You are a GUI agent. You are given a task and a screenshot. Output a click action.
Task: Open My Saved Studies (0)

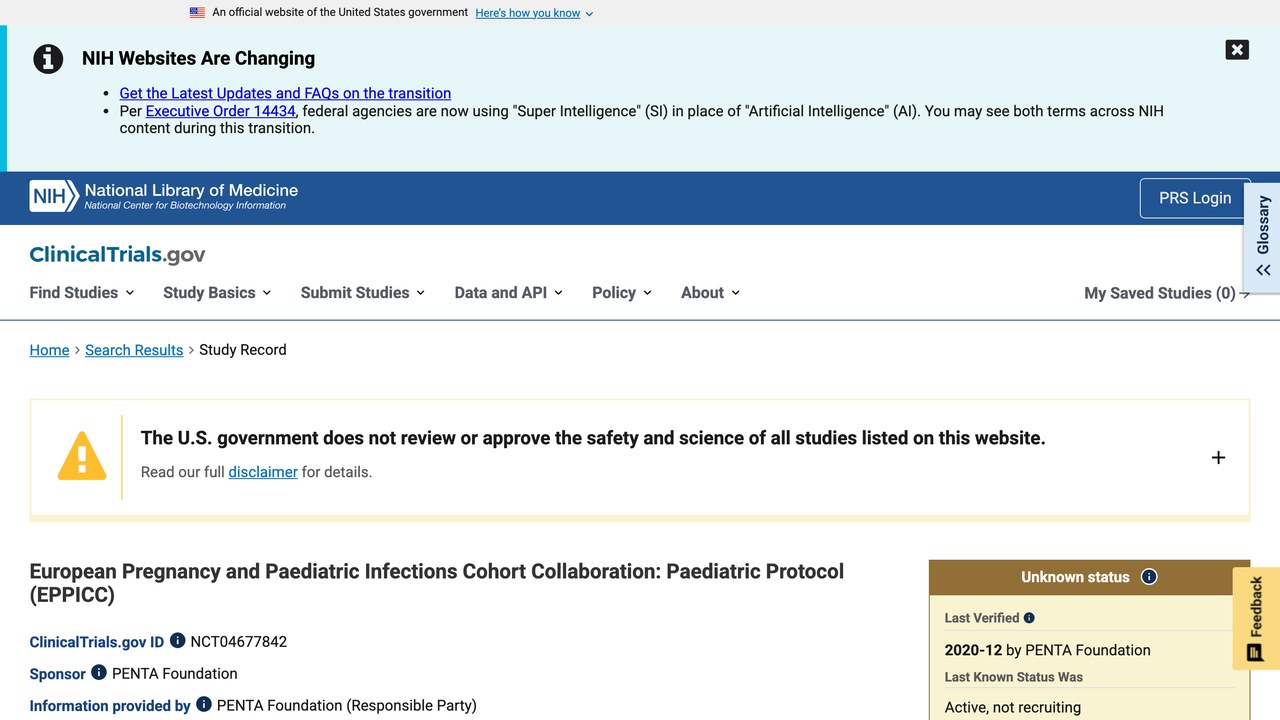point(1167,293)
